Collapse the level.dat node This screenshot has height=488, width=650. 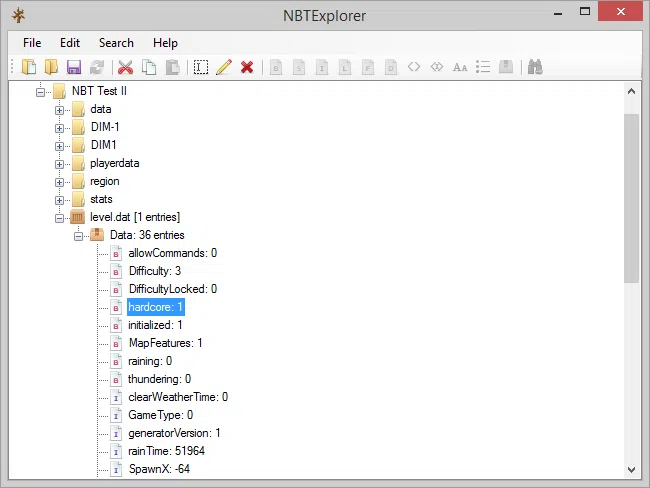click(59, 217)
